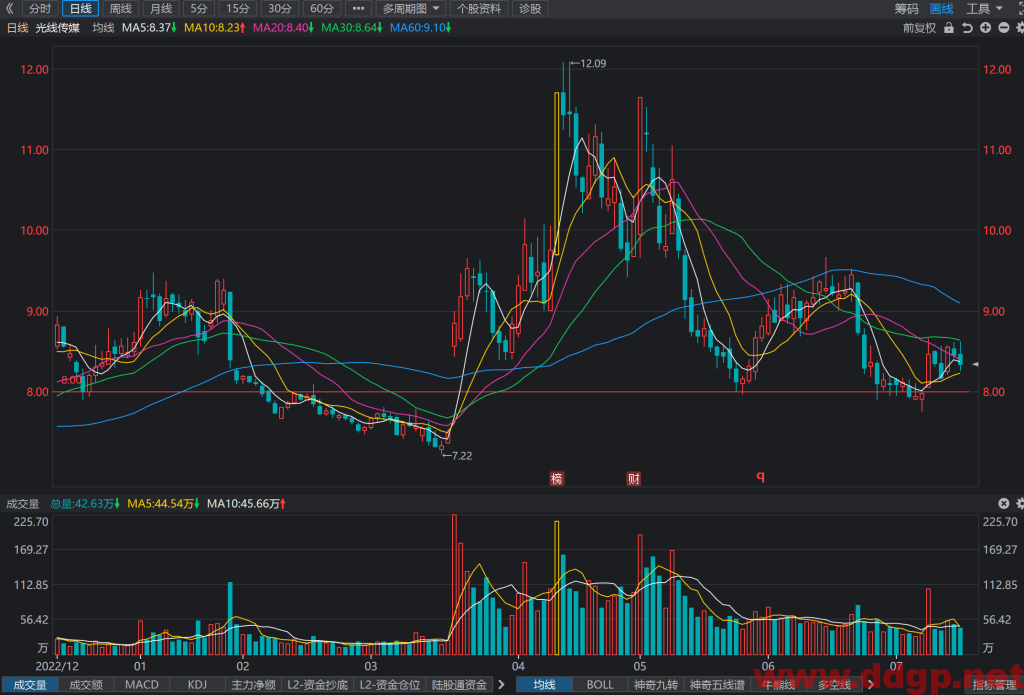Viewport: 1024px width, 695px height.
Task: Click the red q marker
Action: click(x=760, y=476)
